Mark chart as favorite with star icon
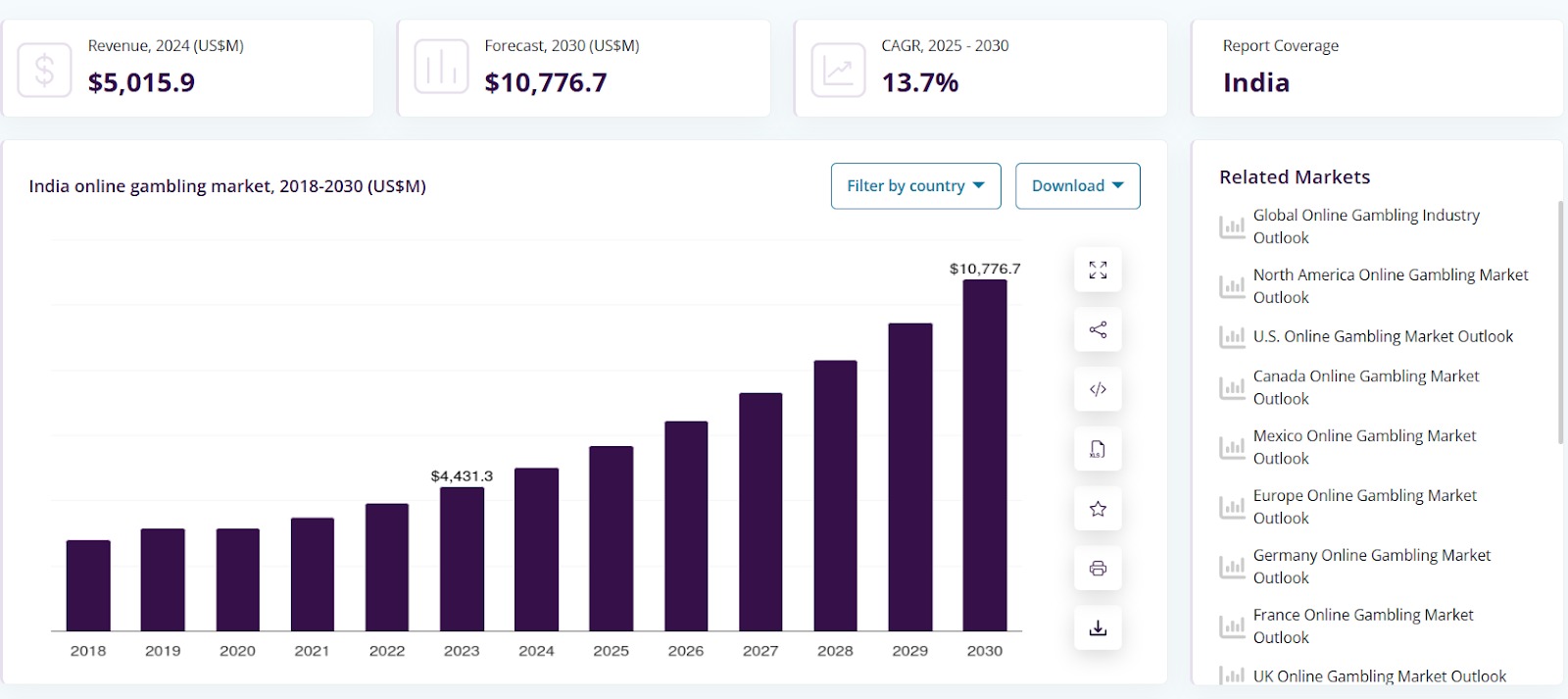This screenshot has height=699, width=1568. [x=1098, y=509]
